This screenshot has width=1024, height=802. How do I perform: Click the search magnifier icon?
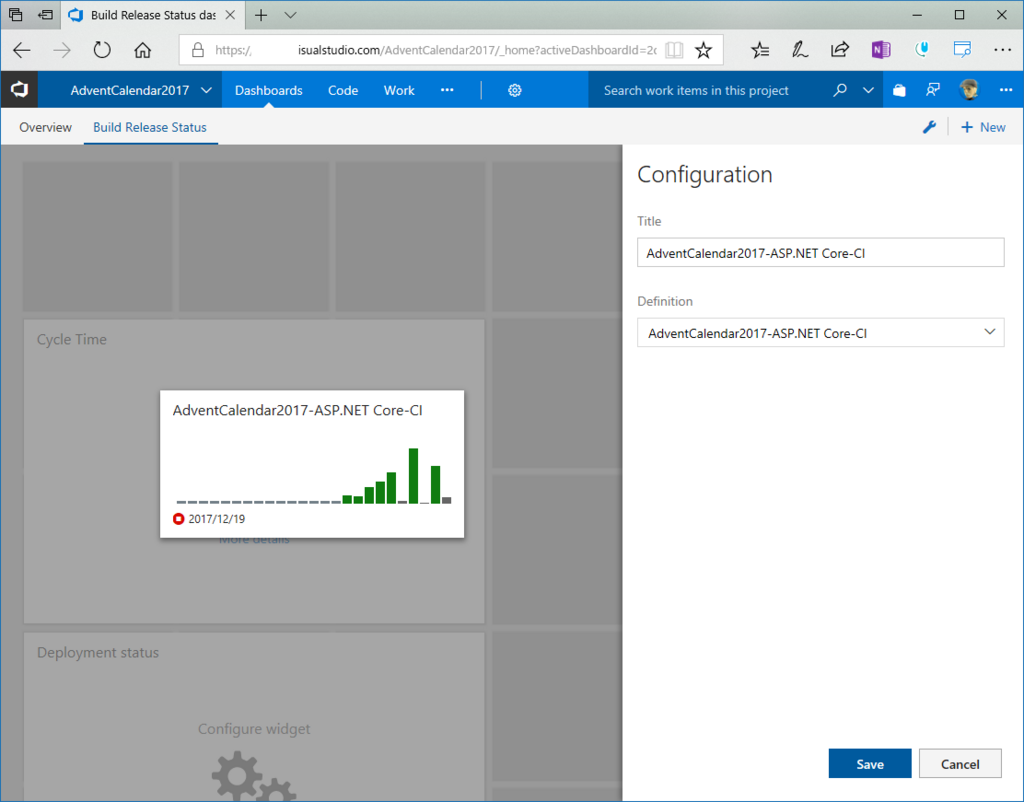(x=840, y=90)
